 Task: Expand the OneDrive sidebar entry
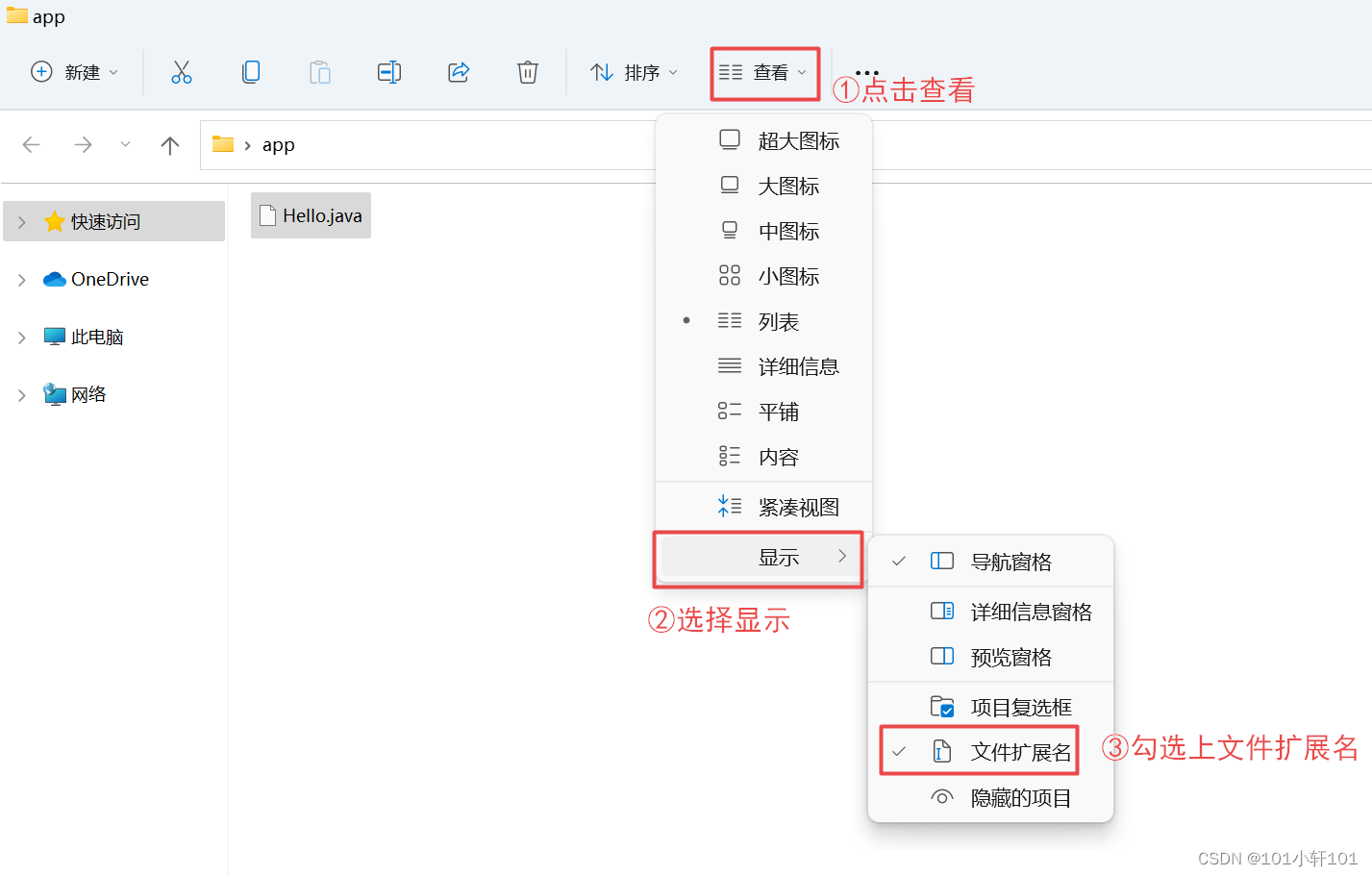point(20,279)
